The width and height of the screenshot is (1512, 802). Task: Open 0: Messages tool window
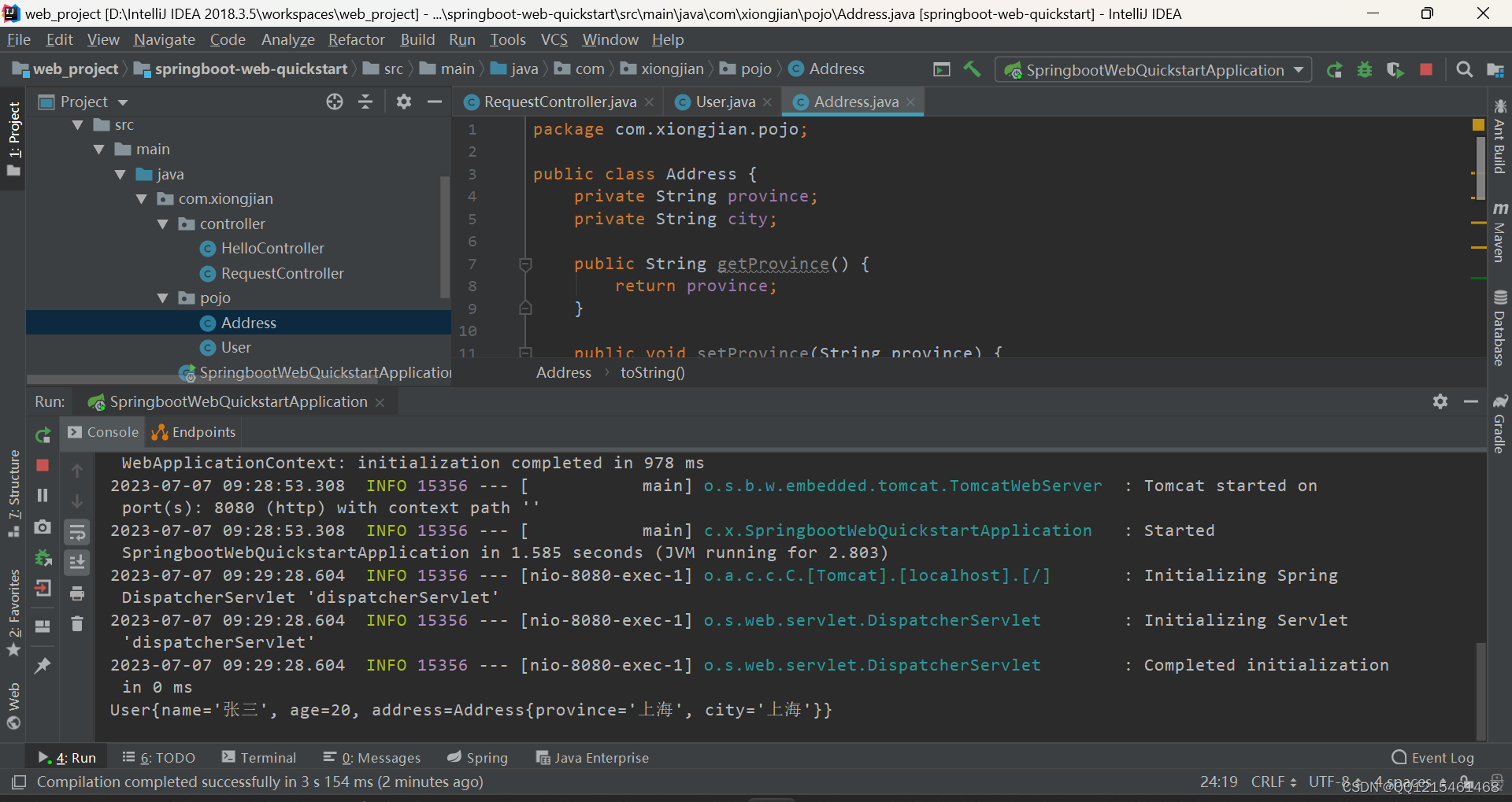tap(372, 757)
